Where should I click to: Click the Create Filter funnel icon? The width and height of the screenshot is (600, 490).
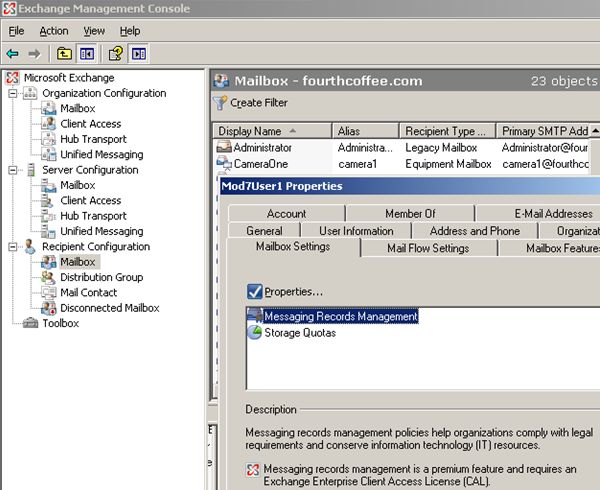tap(220, 103)
